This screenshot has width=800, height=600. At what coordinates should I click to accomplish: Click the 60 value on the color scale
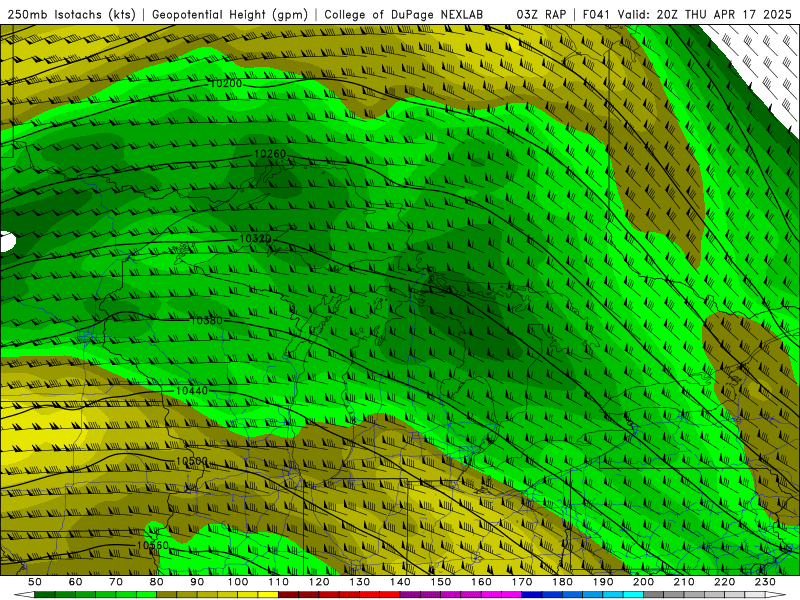pyautogui.click(x=76, y=582)
